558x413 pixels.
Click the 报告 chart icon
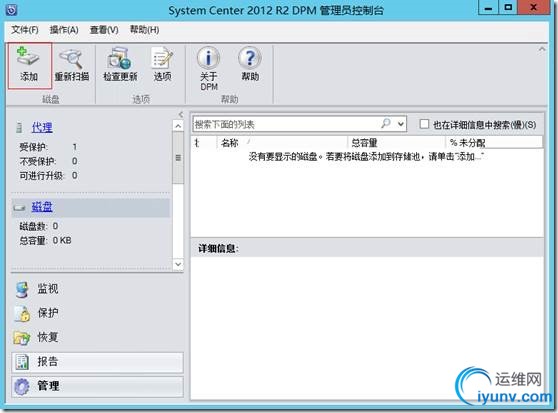(22, 362)
